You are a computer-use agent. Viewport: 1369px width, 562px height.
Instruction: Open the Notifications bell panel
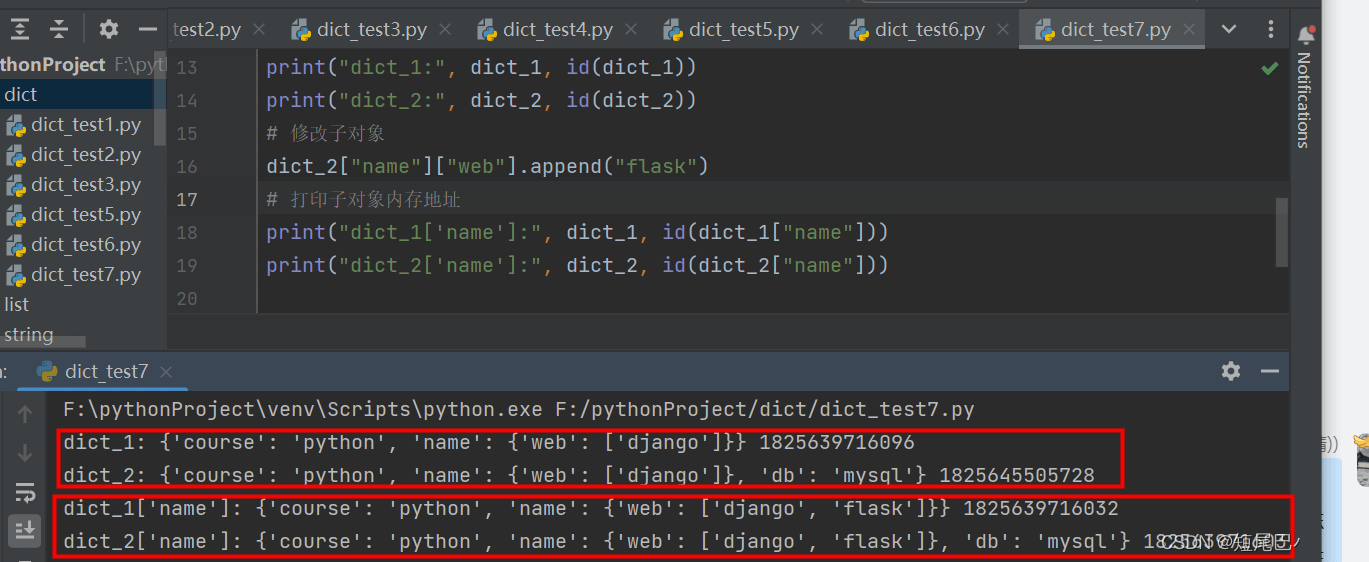coord(1304,37)
